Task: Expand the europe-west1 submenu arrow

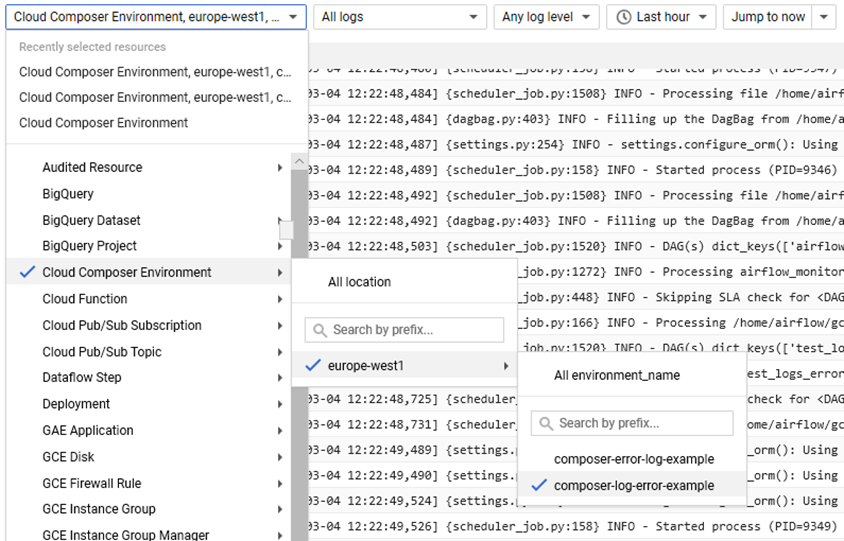Action: pos(506,366)
